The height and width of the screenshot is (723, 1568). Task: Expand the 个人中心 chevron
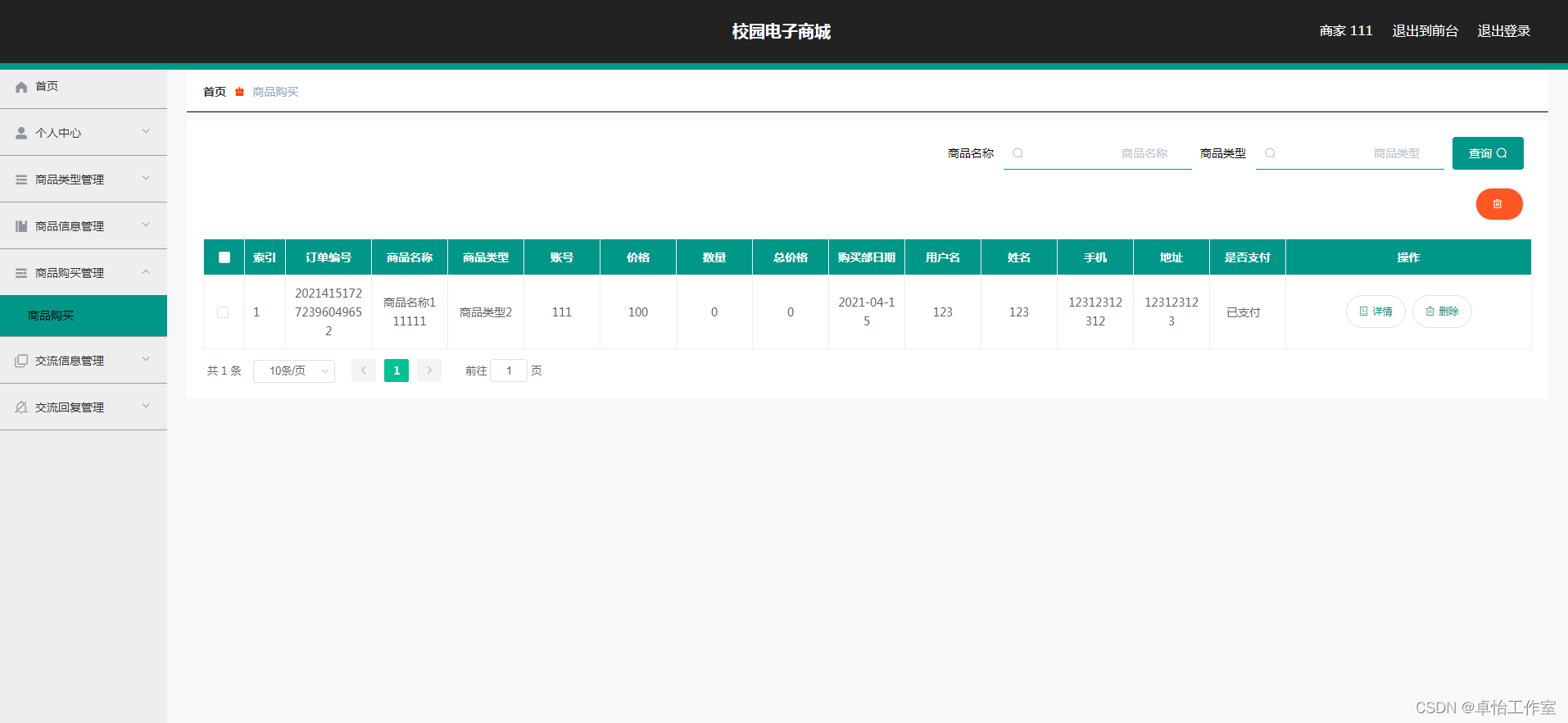pyautogui.click(x=146, y=131)
